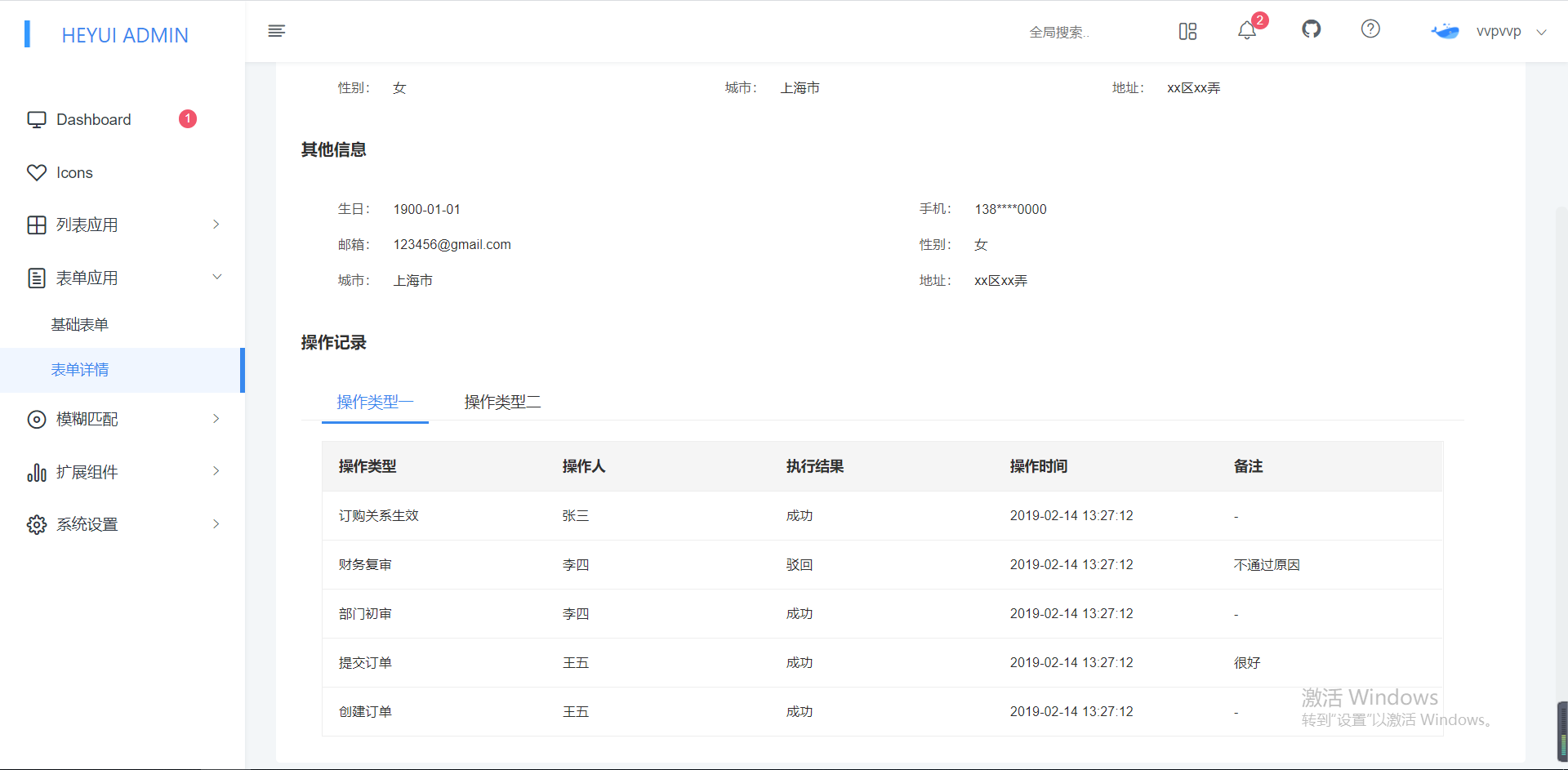The width and height of the screenshot is (1568, 770).
Task: Click 李四 in the 财务复审 row
Action: (x=576, y=565)
